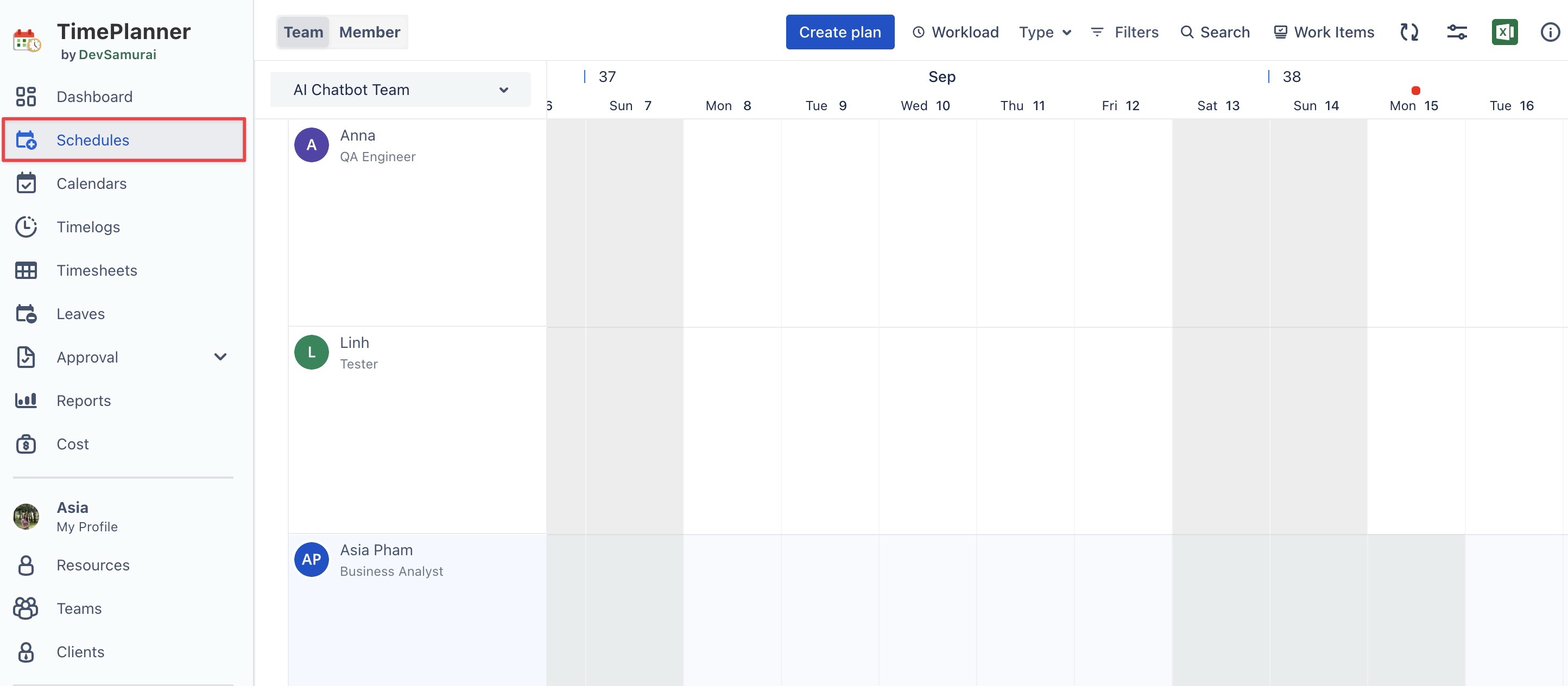The image size is (1568, 686).
Task: Go to Timesheets in sidebar
Action: pos(97,270)
